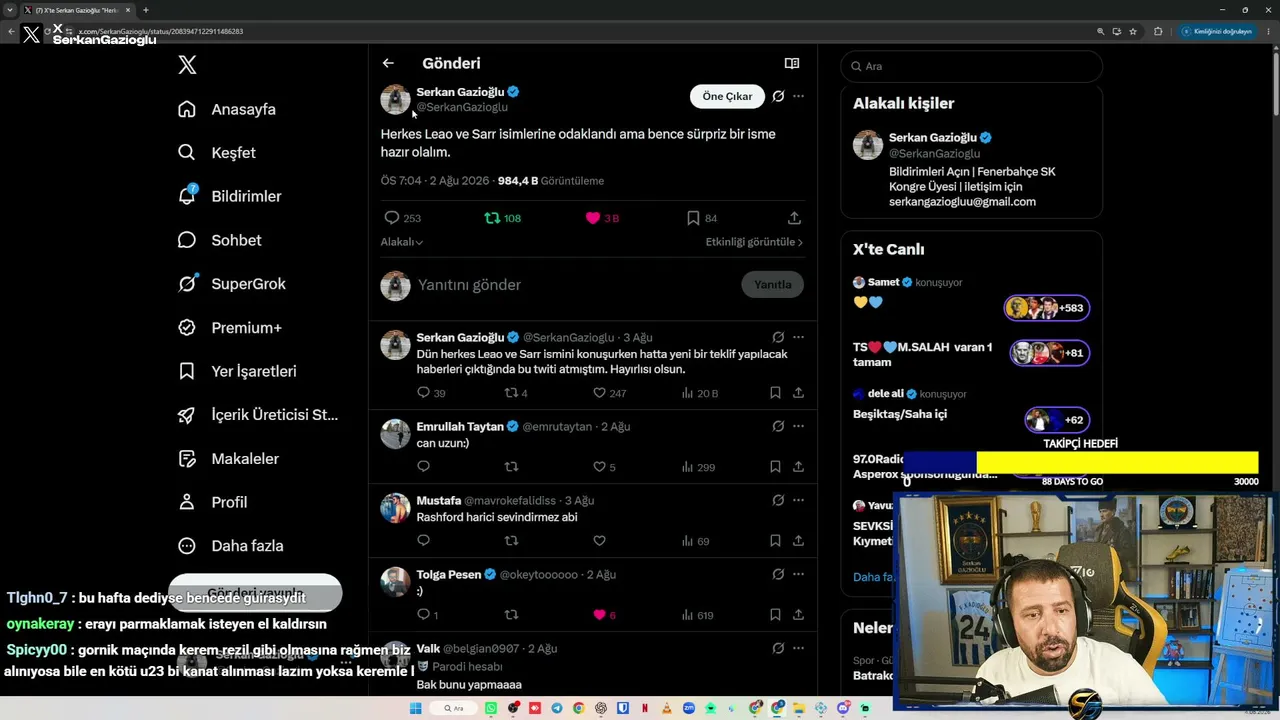
Task: Open the three-dot menu on main post
Action: (x=798, y=96)
